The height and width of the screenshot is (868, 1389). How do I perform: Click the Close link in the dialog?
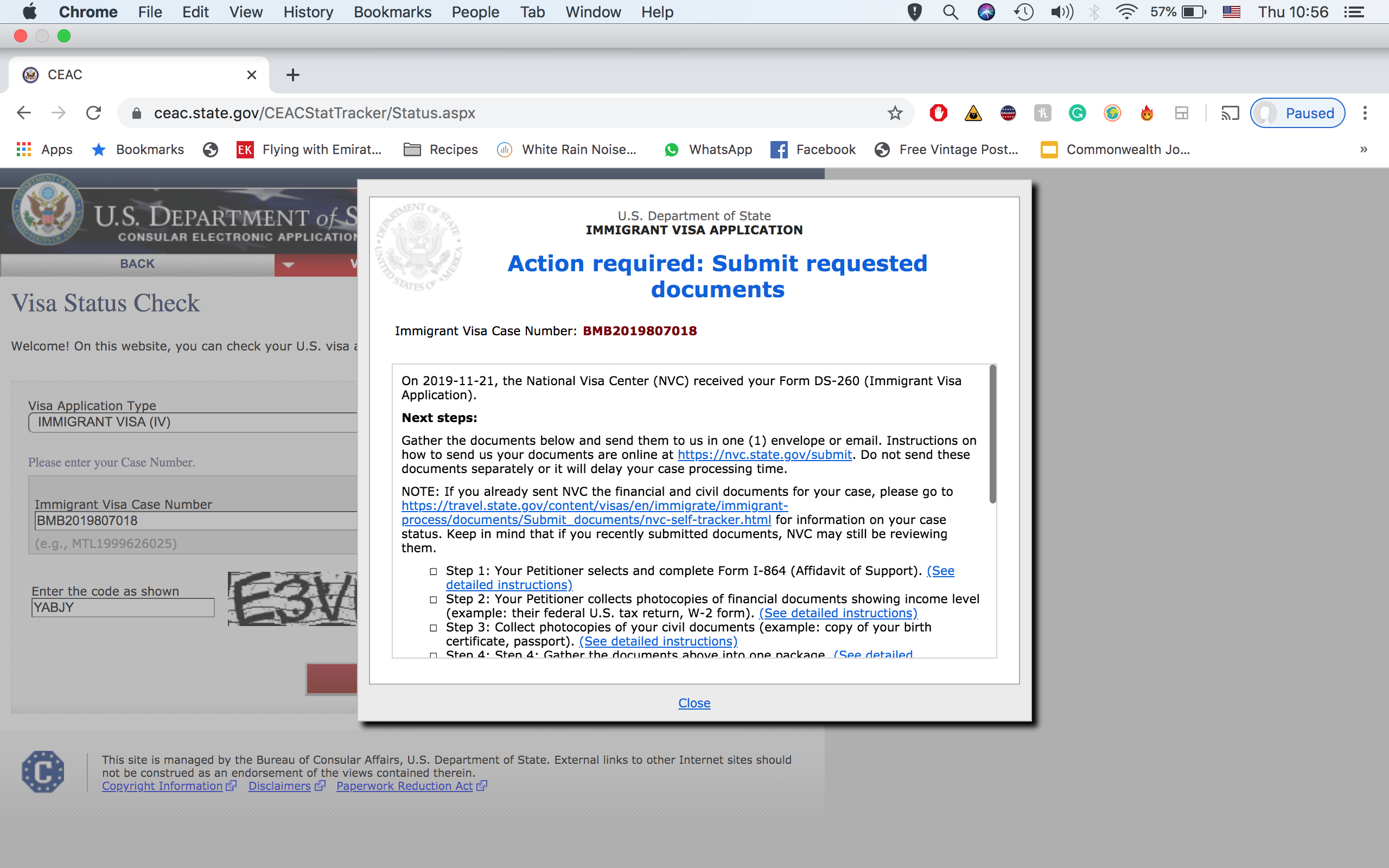694,703
